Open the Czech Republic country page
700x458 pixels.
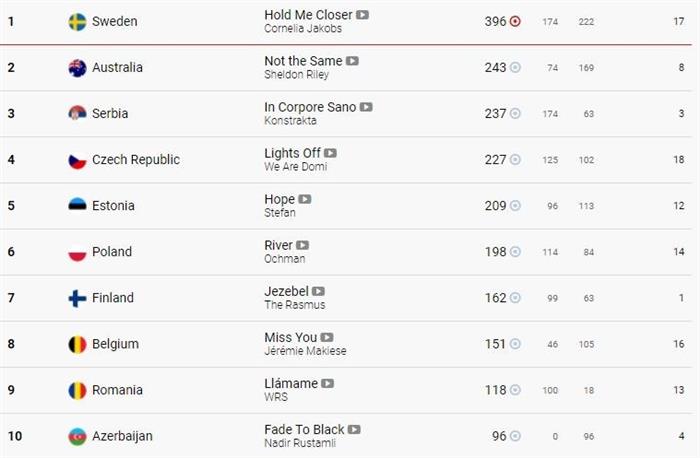tap(136, 159)
